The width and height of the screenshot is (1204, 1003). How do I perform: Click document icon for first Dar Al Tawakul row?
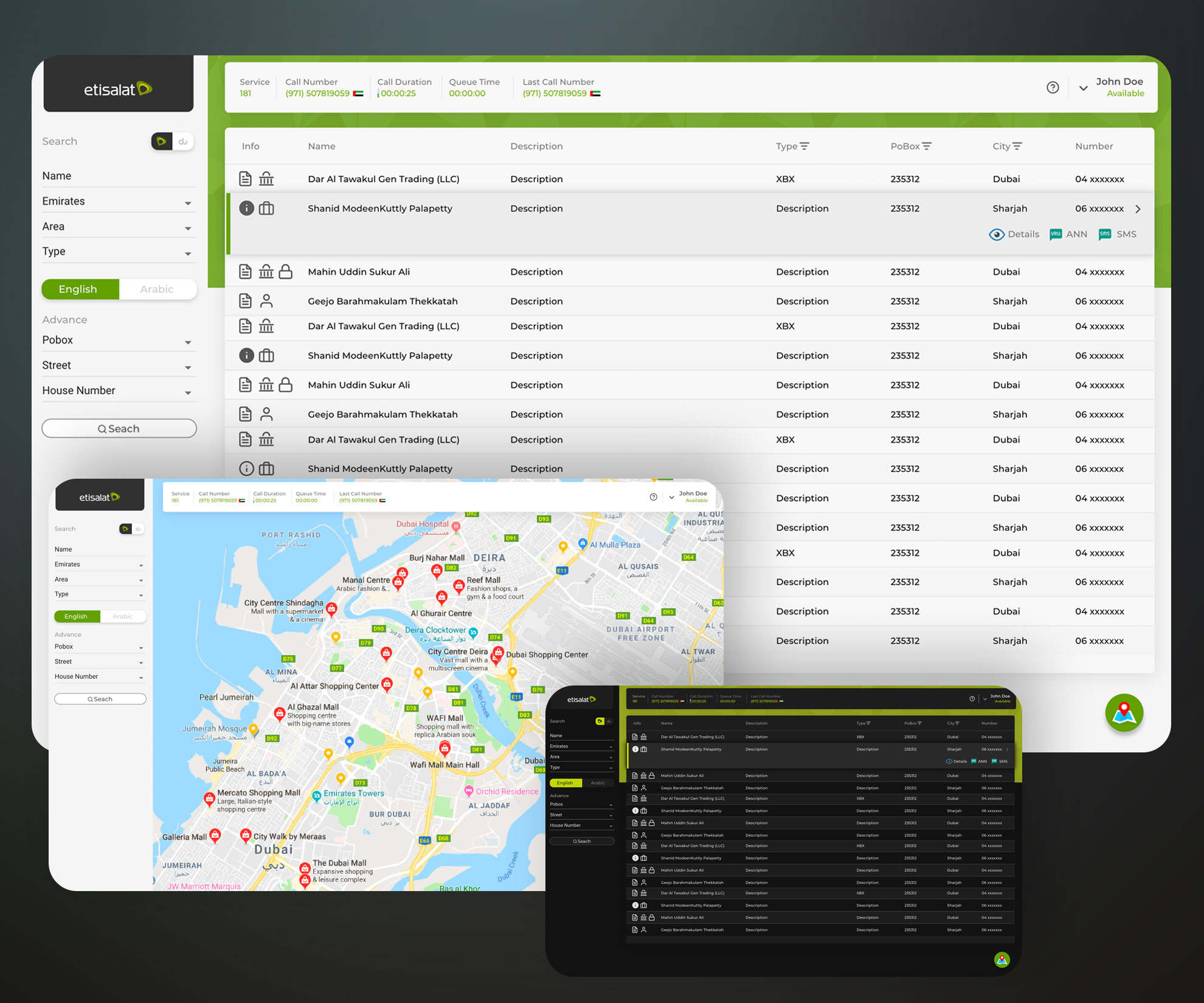(245, 179)
